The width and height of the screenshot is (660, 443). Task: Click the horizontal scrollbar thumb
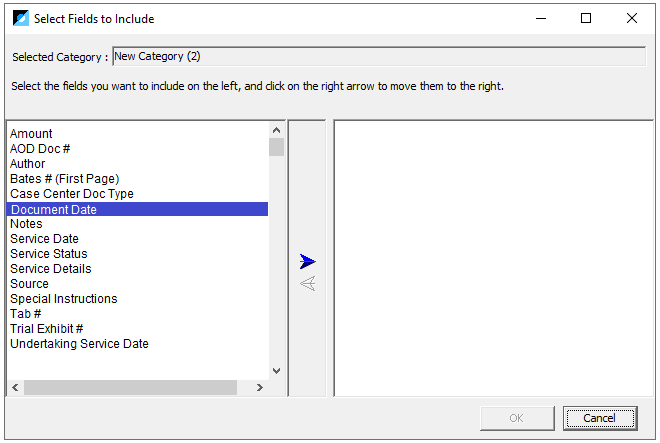[130, 387]
